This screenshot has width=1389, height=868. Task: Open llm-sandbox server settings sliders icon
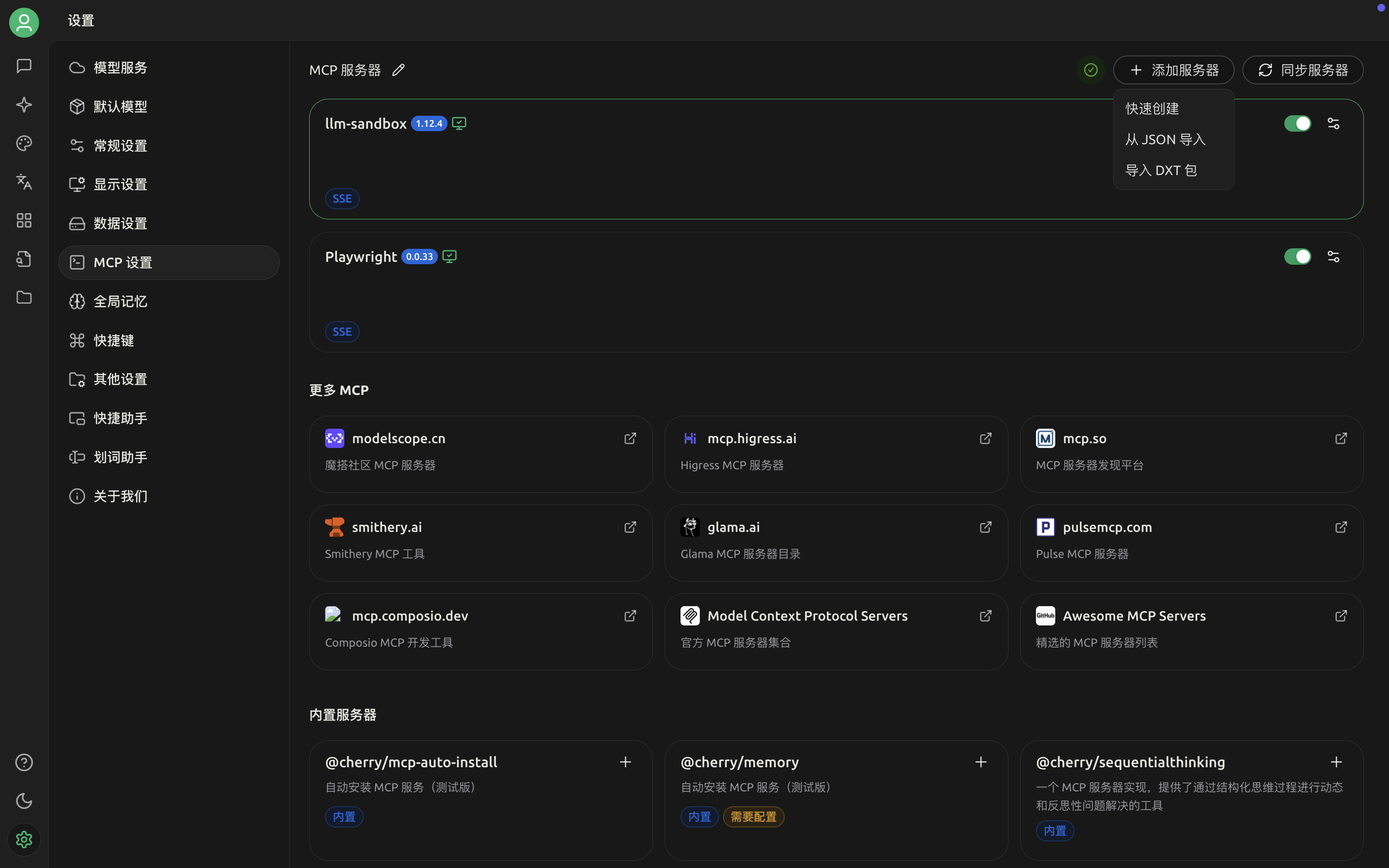tap(1334, 123)
